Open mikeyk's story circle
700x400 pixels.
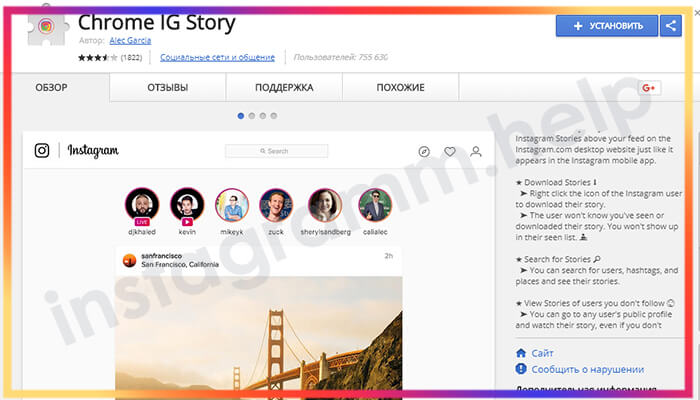232,205
